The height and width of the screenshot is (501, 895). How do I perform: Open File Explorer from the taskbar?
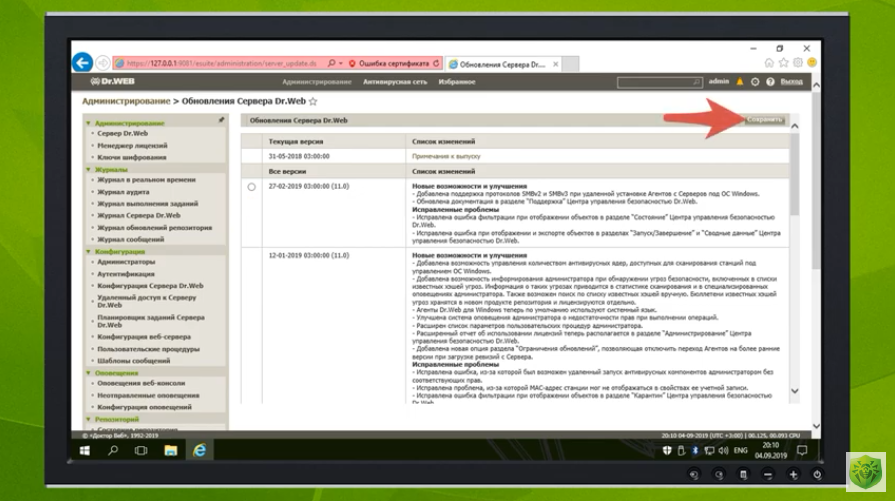(x=170, y=451)
